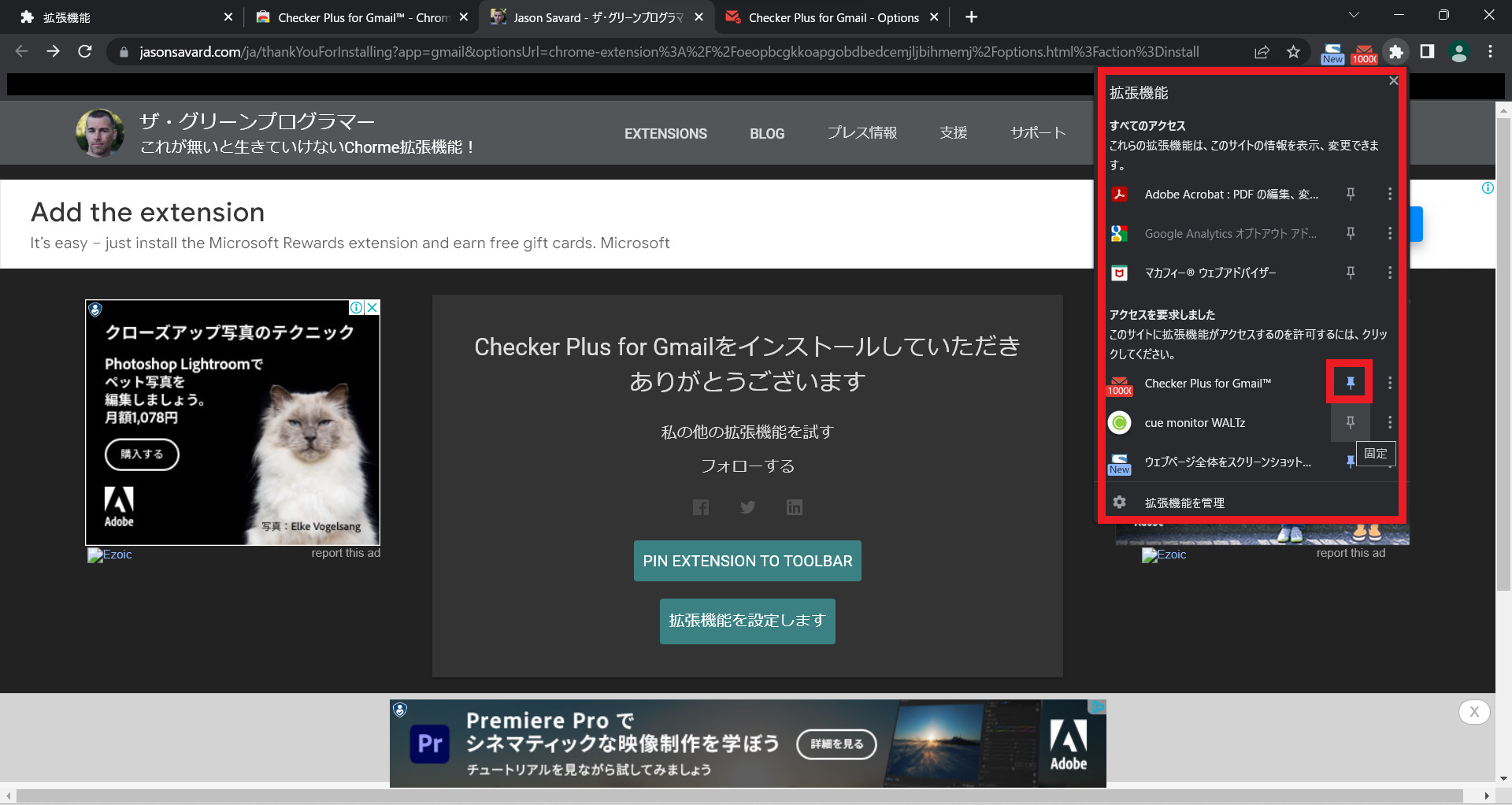The height and width of the screenshot is (805, 1512).
Task: Close the Lightroom ad with X icon
Action: (372, 308)
